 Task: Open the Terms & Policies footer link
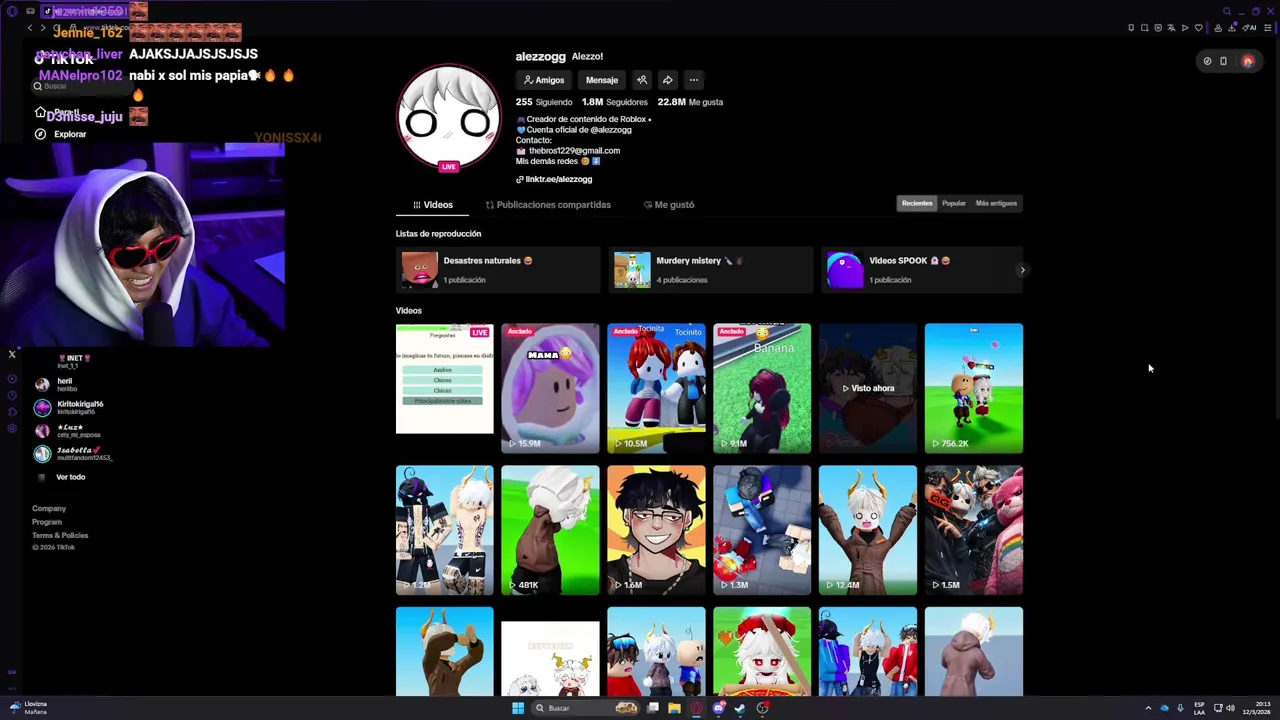point(60,535)
